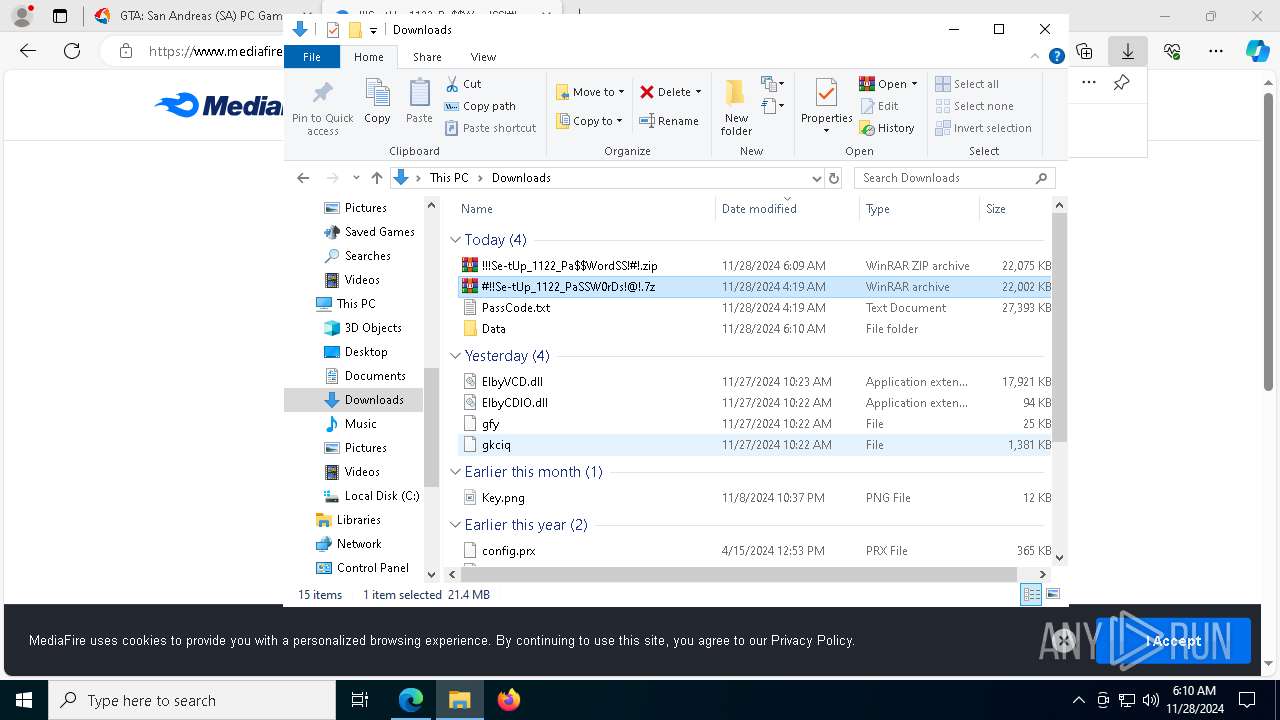Click the Rename button in Organize
The width and height of the screenshot is (1280, 720).
pyautogui.click(x=669, y=121)
